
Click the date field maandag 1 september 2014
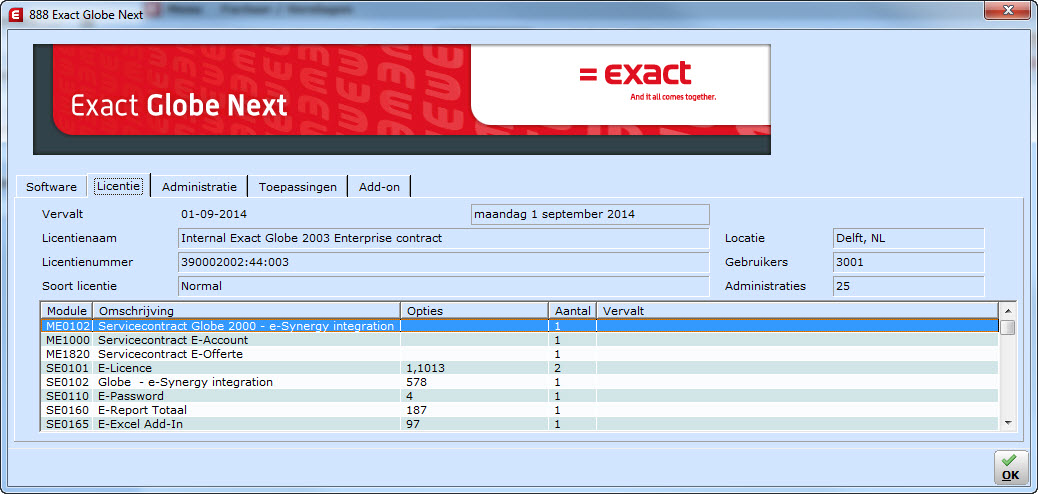click(x=590, y=215)
